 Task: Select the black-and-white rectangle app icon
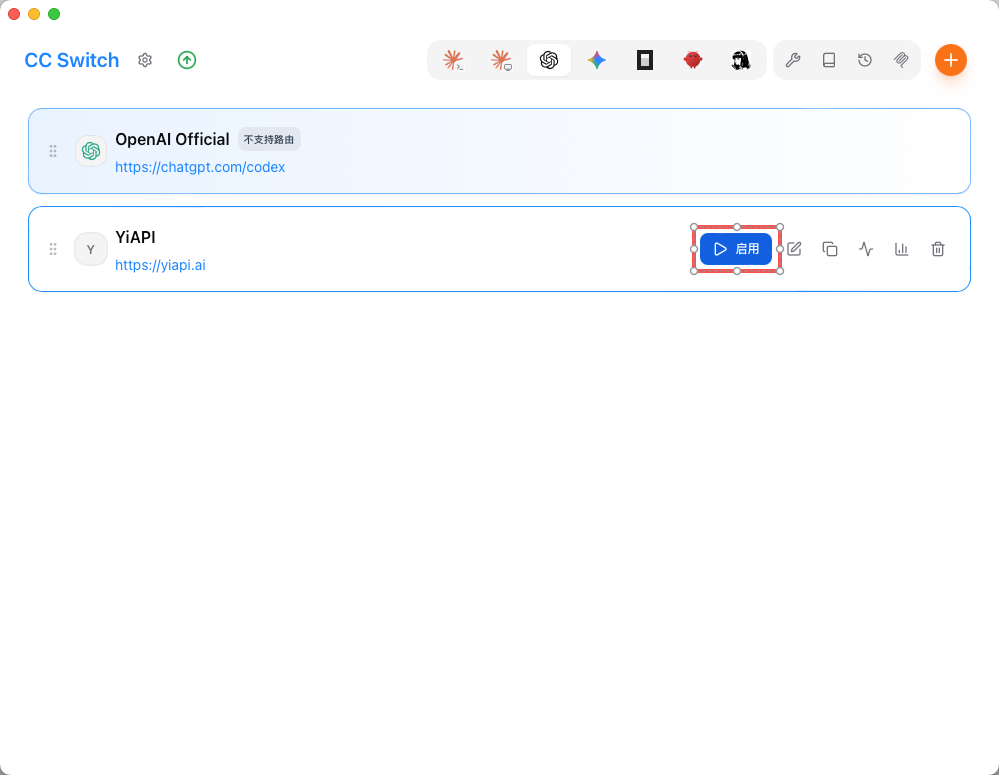(x=645, y=60)
